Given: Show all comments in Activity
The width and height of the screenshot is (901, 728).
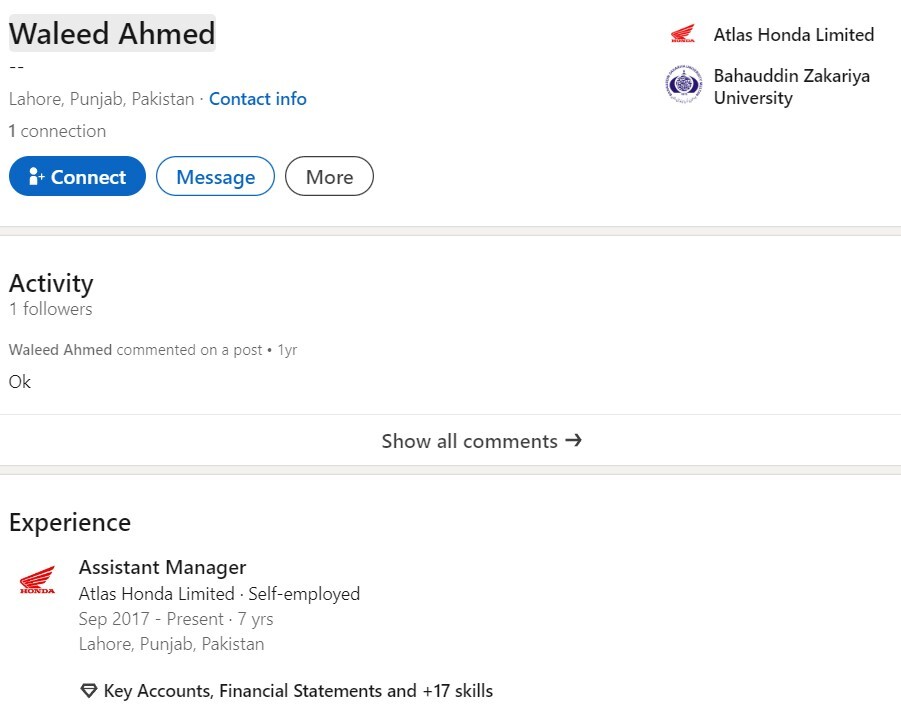Looking at the screenshot, I should [x=450, y=441].
